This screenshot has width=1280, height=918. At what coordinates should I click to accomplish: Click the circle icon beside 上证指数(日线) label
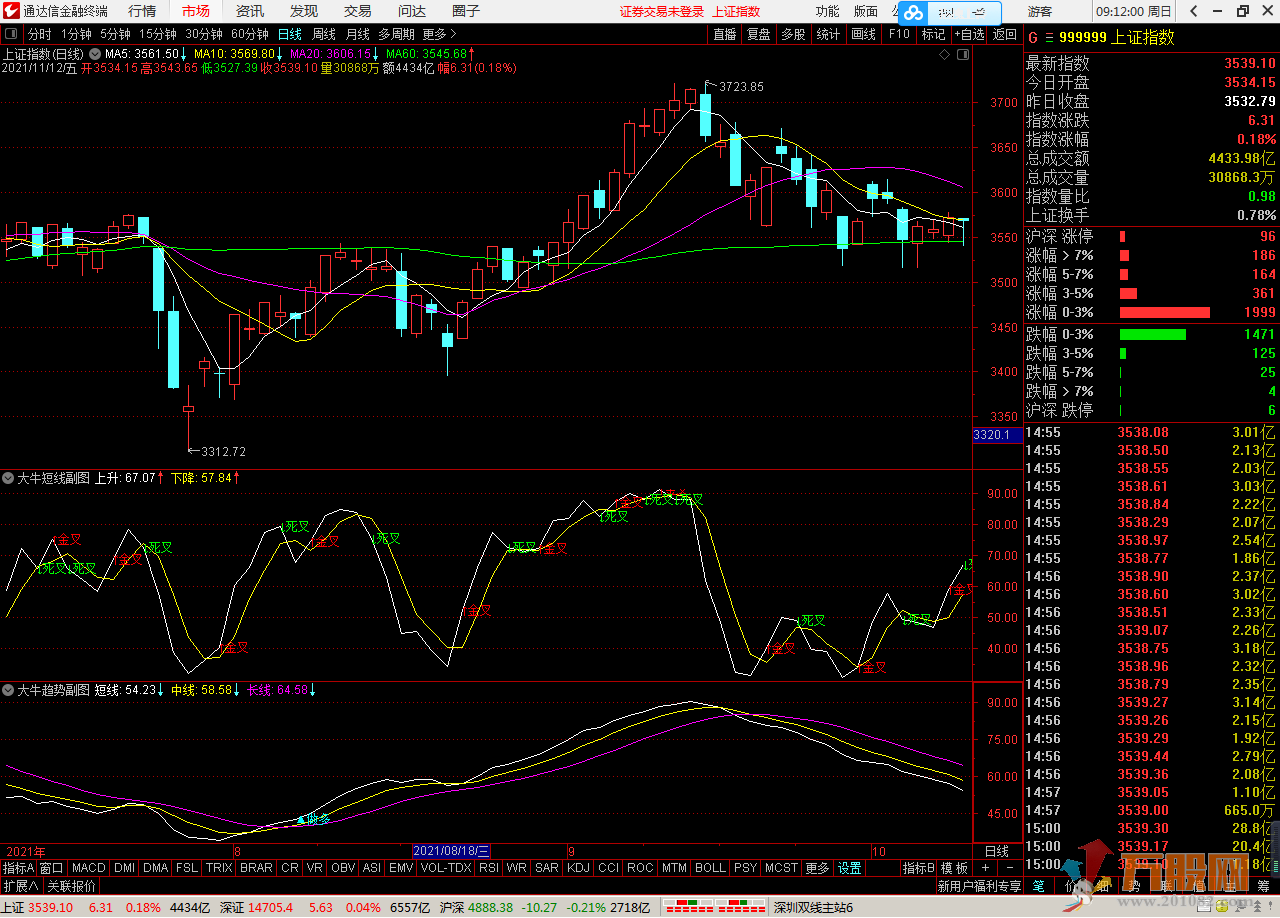click(x=95, y=54)
